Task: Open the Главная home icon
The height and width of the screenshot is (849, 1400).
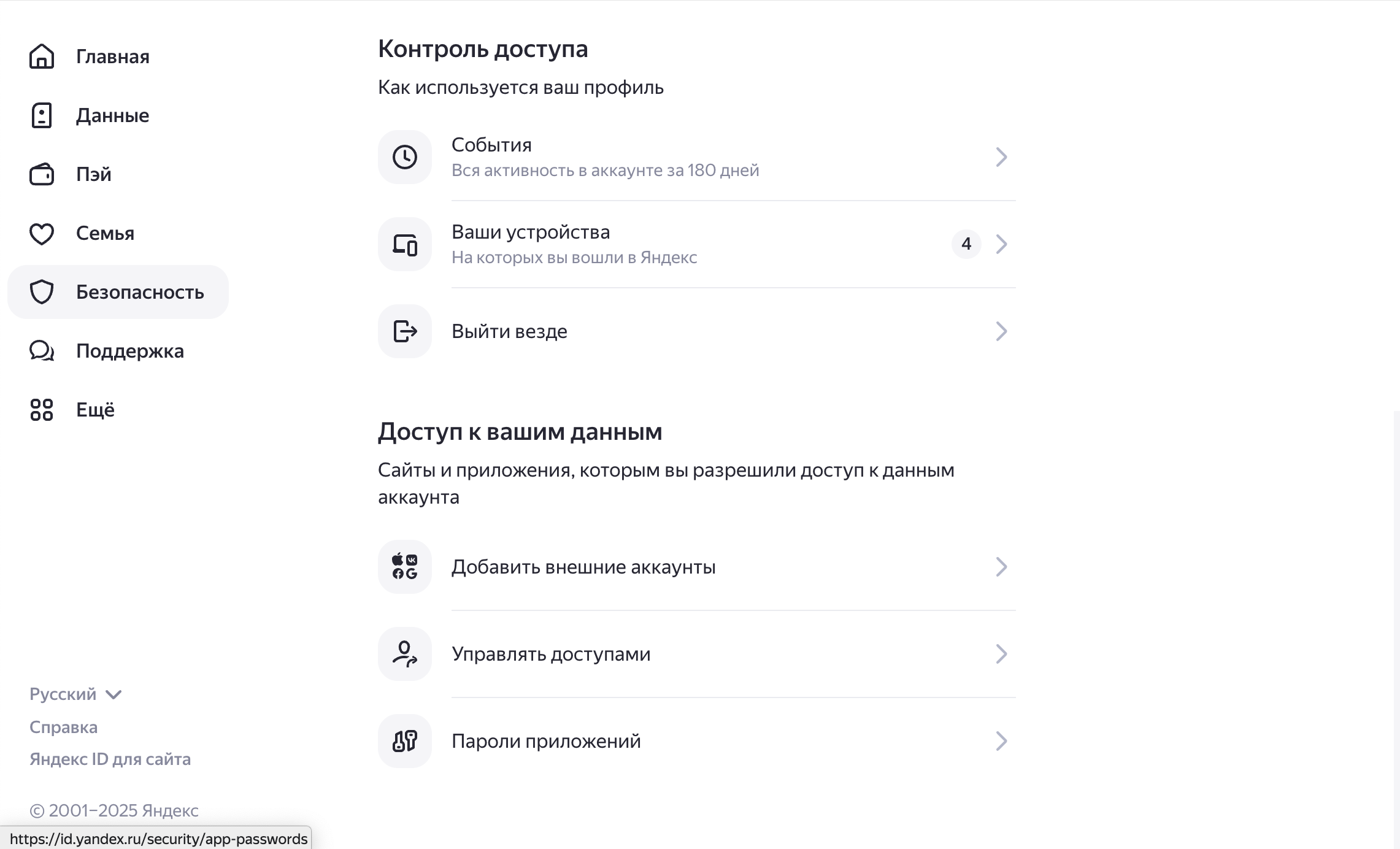Action: [x=41, y=56]
